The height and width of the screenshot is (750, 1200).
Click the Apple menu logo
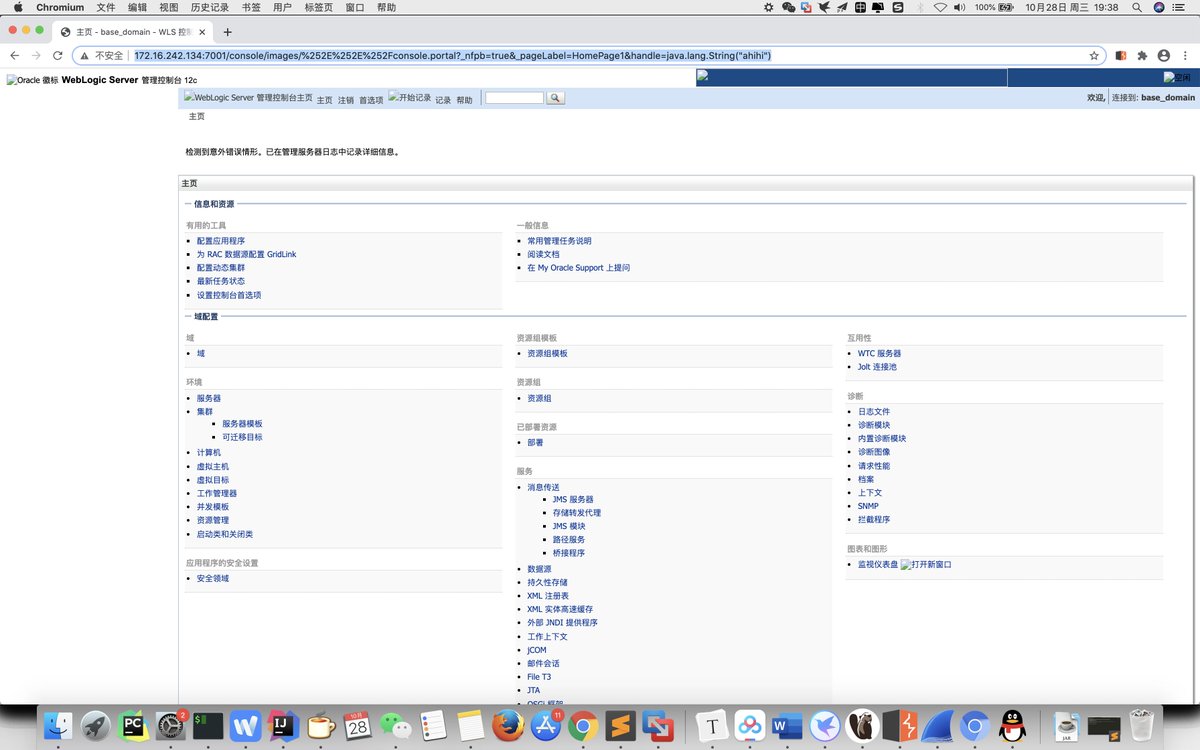click(x=18, y=7)
